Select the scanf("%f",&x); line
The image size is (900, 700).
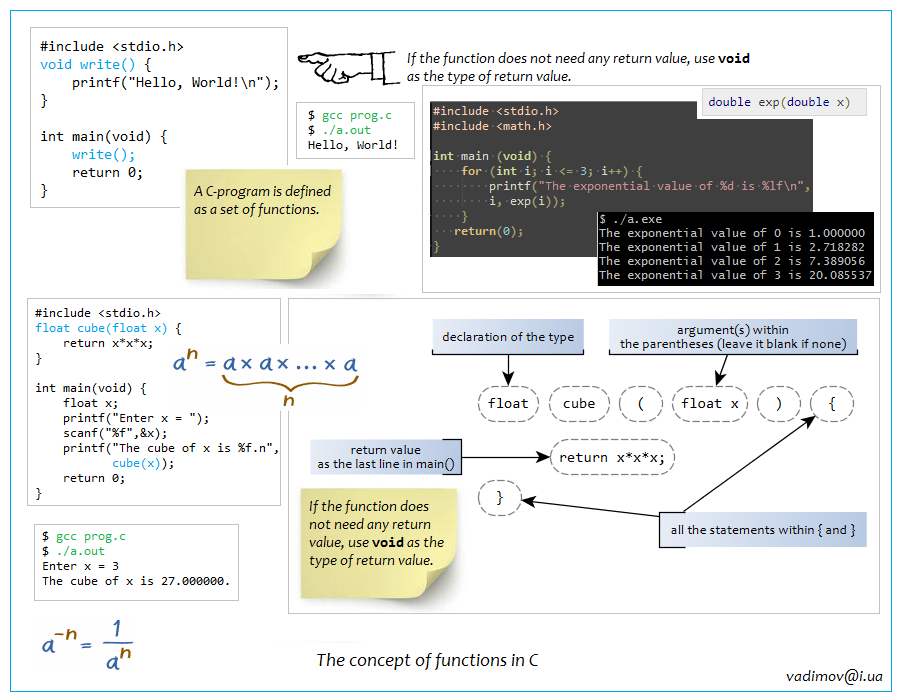coord(115,433)
